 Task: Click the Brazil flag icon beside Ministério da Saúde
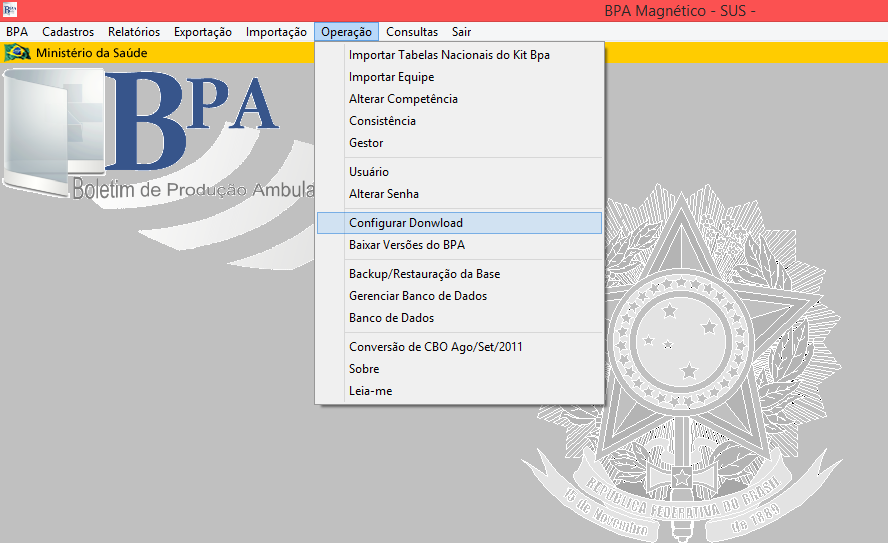pos(18,52)
